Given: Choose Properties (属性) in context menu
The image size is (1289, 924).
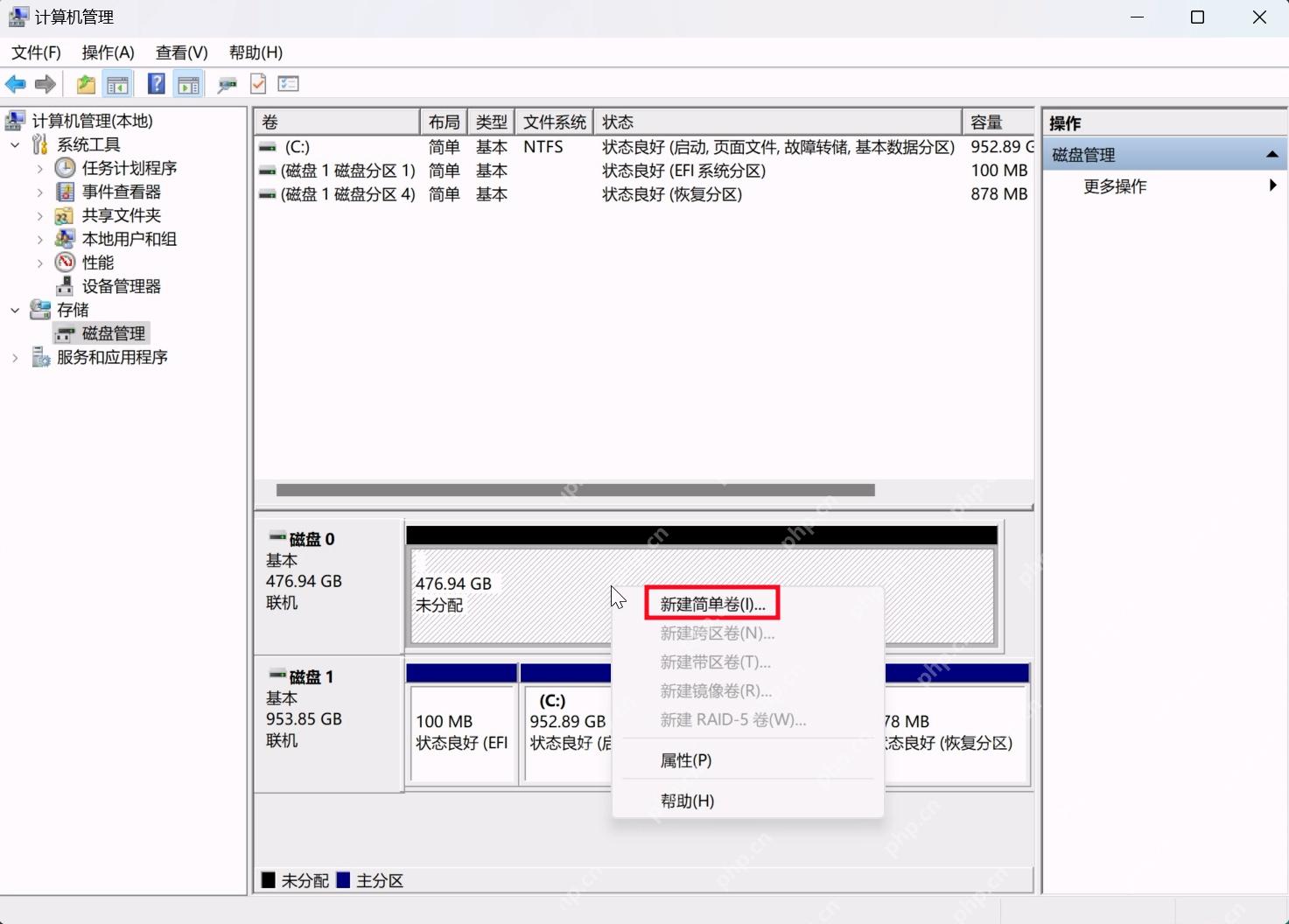Looking at the screenshot, I should 685,760.
